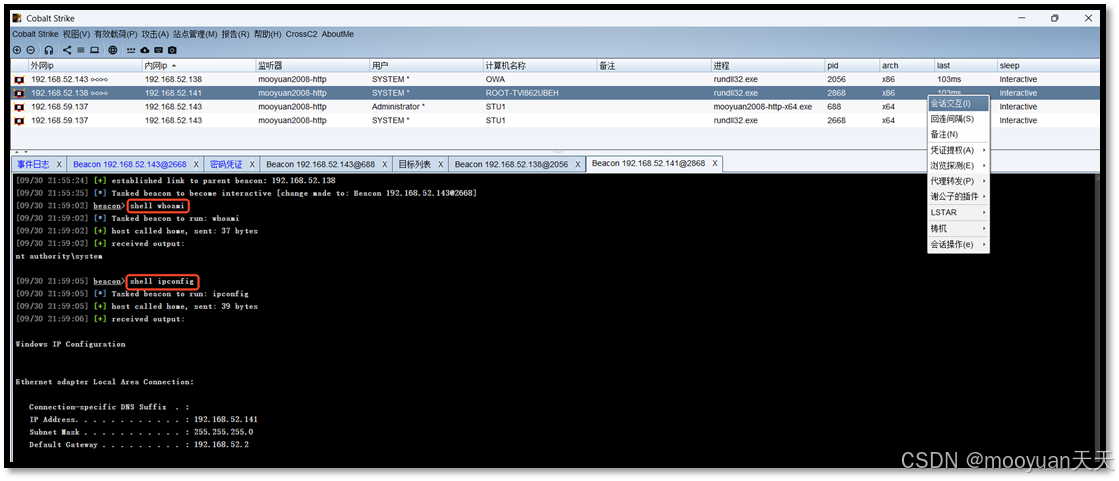Close the 事件日志 tab
The image size is (1119, 481).
tap(59, 164)
